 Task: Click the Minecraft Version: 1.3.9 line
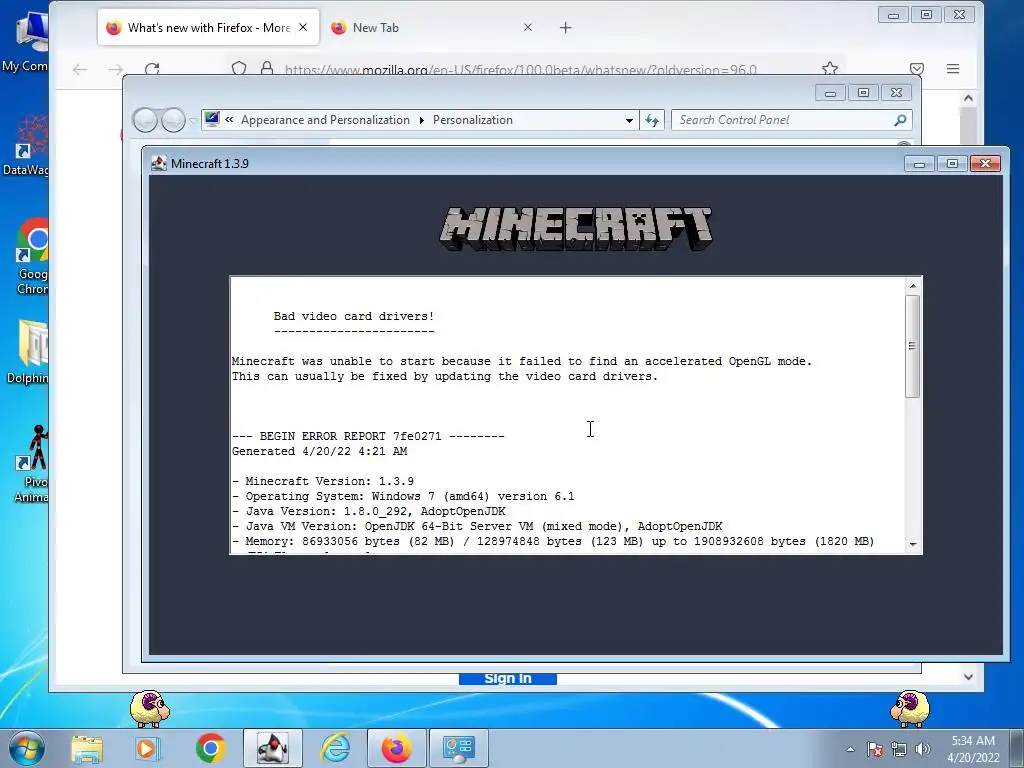[323, 481]
